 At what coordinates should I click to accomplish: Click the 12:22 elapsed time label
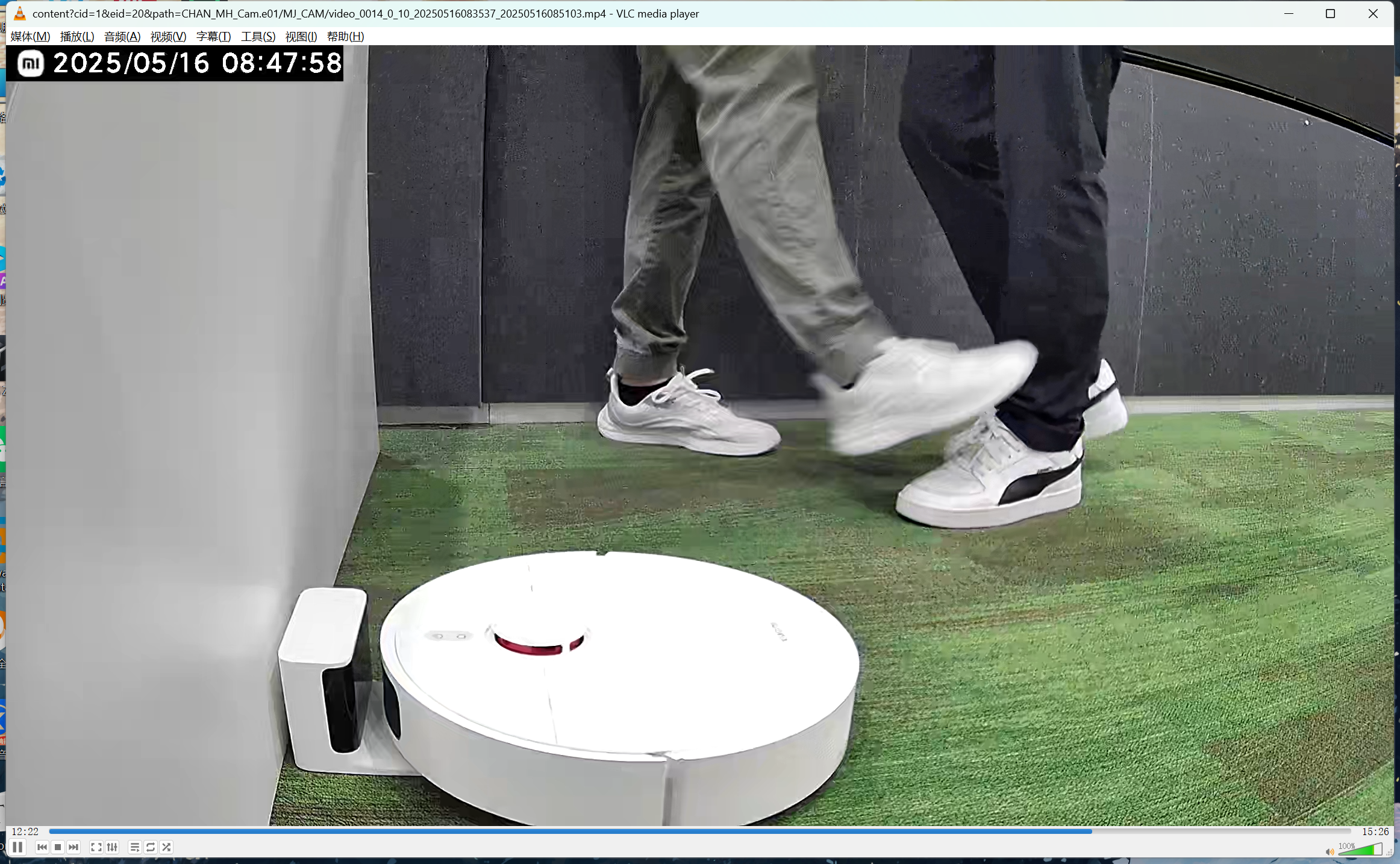(25, 831)
